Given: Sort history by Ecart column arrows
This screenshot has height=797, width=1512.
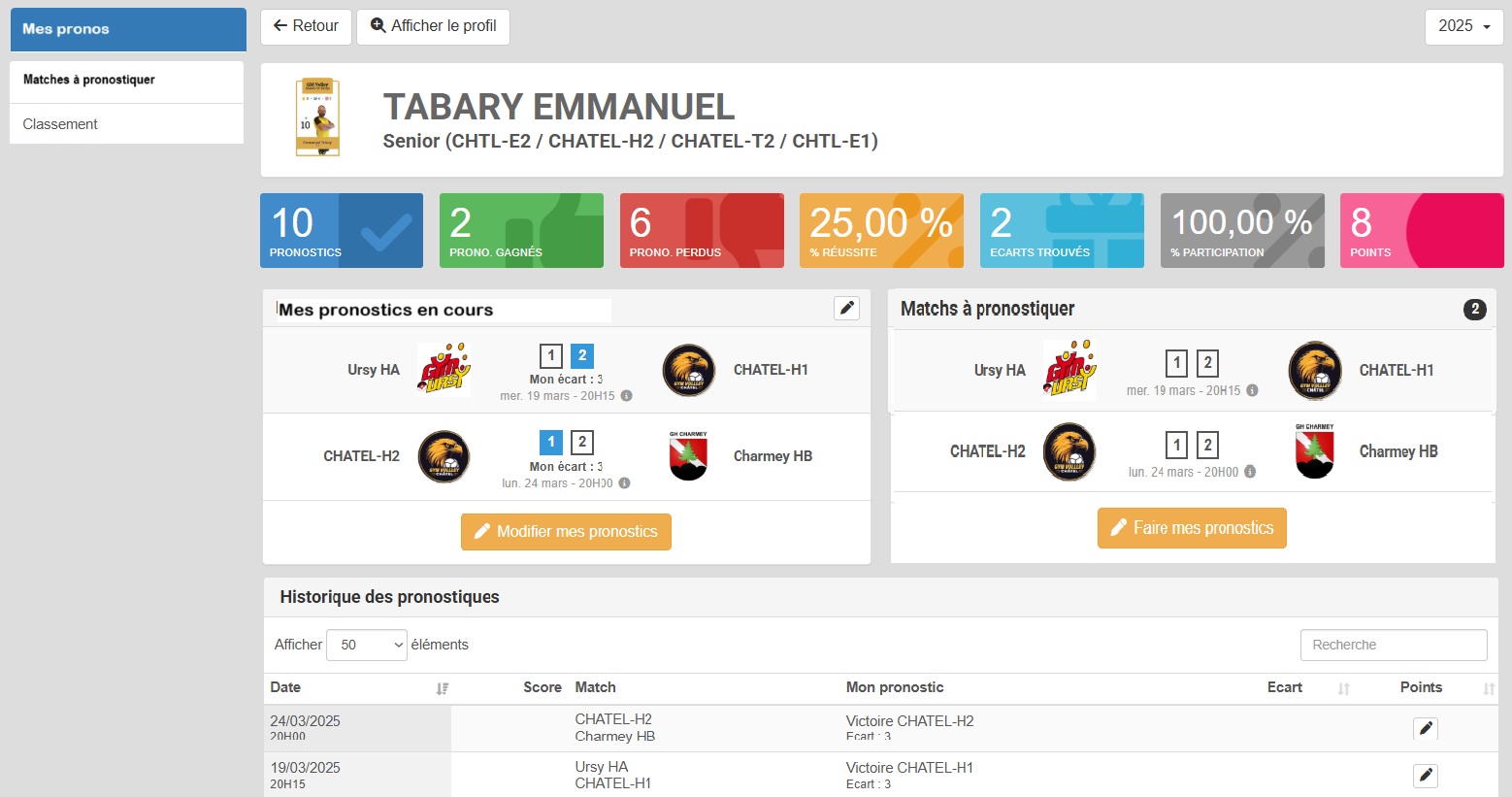Looking at the screenshot, I should pos(1344,688).
